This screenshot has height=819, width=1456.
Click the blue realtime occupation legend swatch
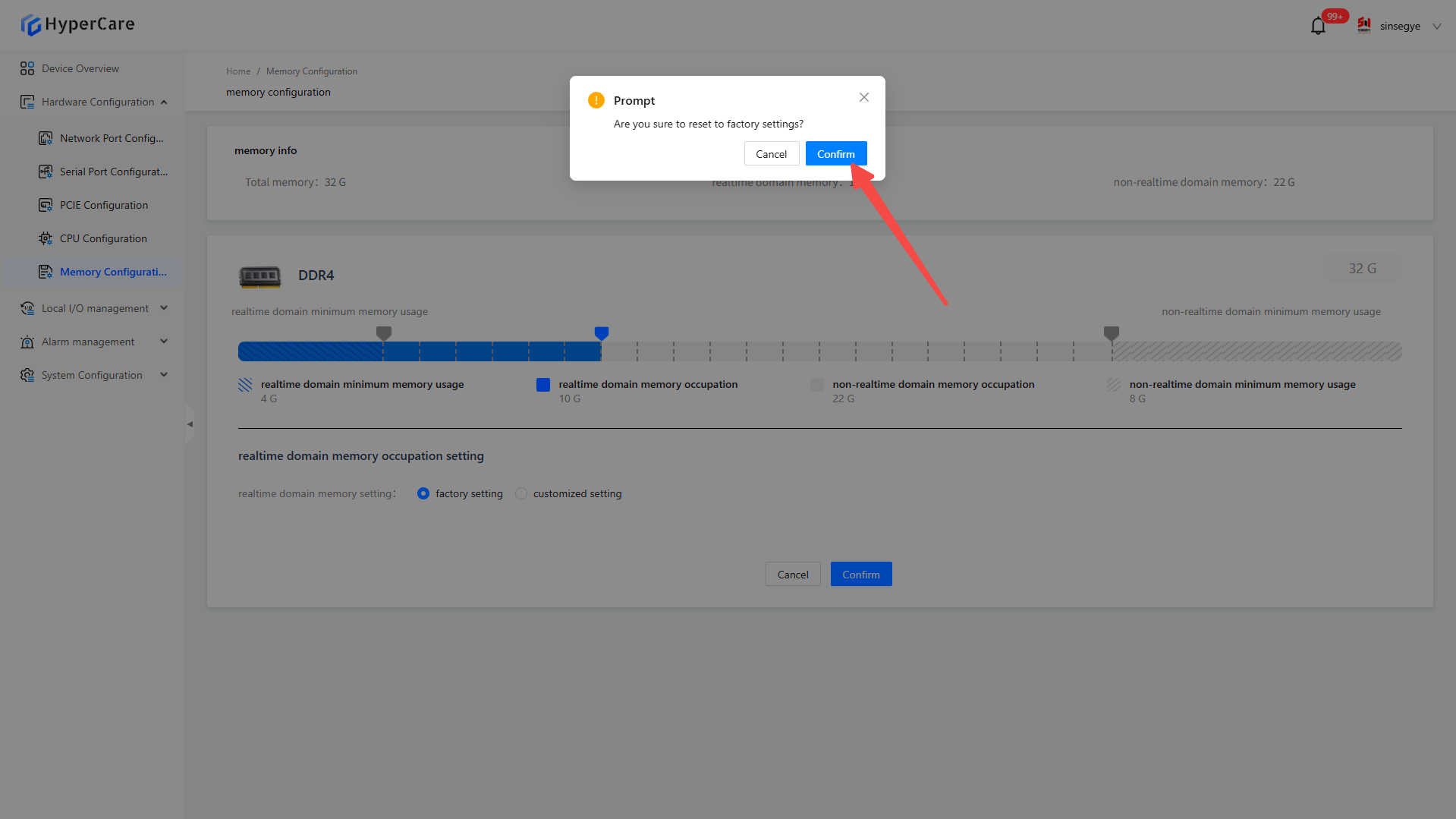(x=543, y=385)
